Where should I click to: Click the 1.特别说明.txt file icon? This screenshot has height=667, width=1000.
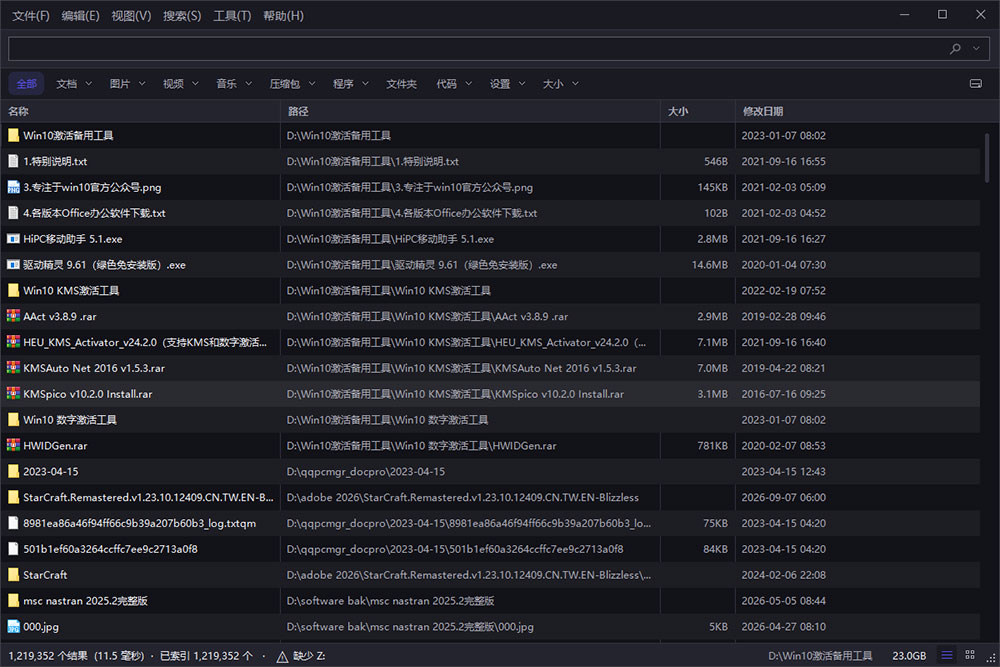[13, 161]
